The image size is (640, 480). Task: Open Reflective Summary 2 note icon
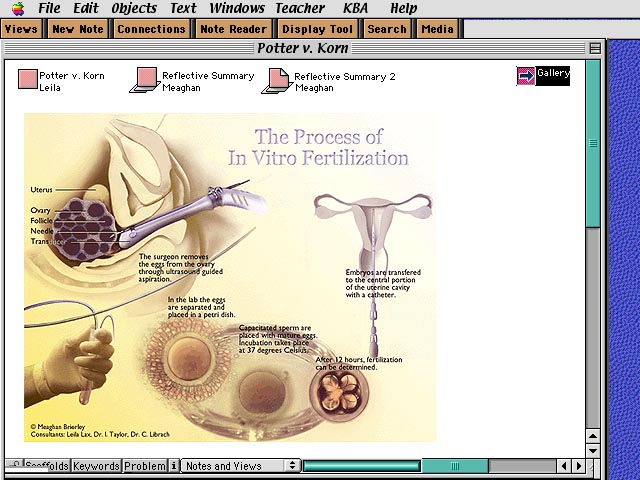pos(276,81)
